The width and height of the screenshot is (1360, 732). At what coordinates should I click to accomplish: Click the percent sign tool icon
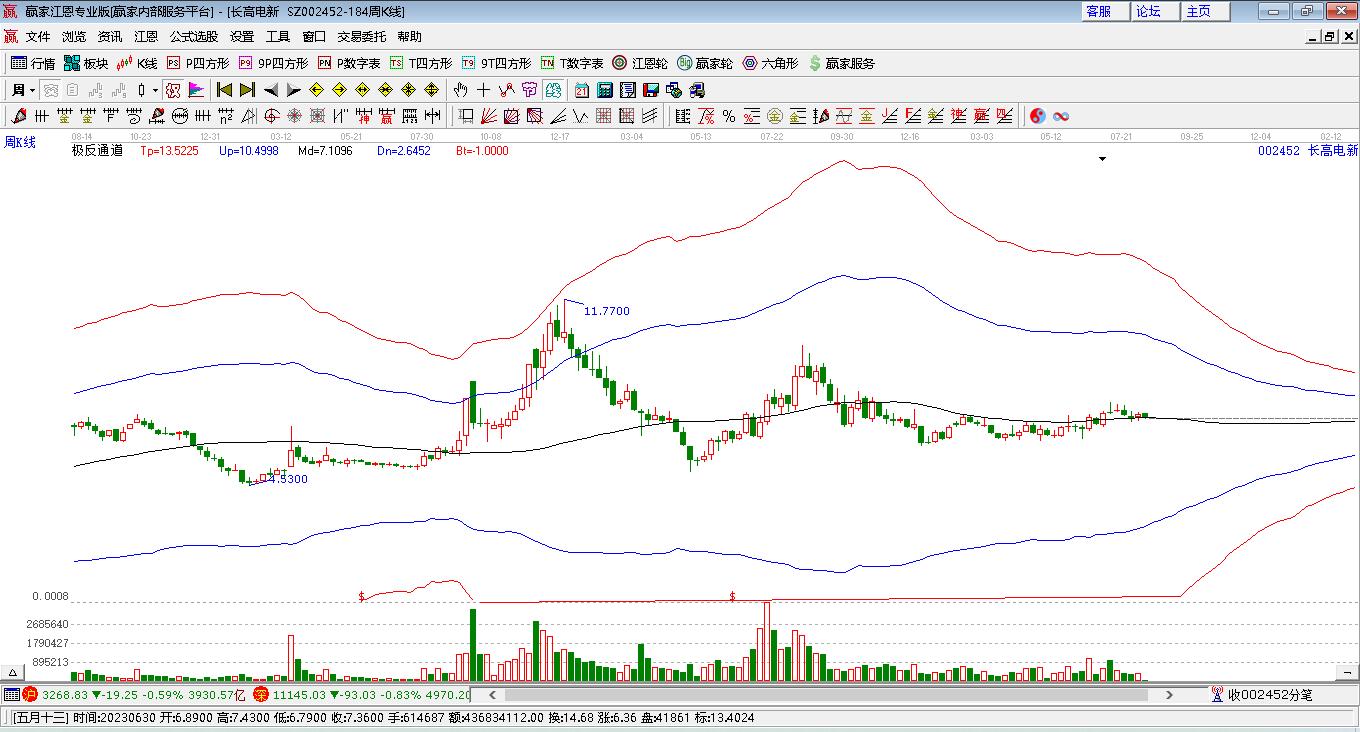[729, 116]
